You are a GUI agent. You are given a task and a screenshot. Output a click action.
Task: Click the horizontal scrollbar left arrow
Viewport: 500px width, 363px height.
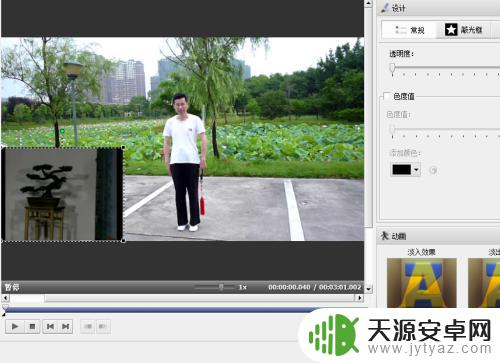point(5,298)
